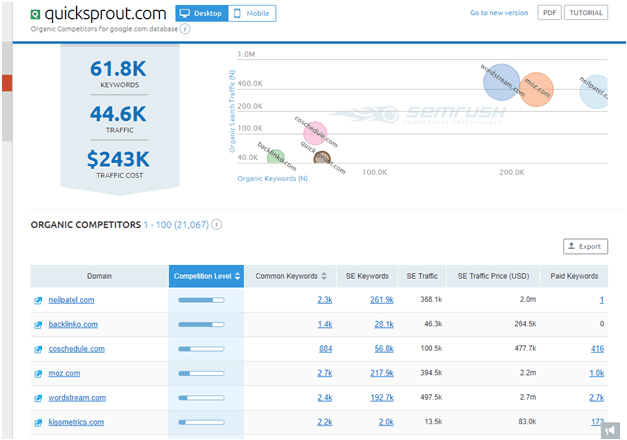
Task: Click the SE Keywords column header
Action: [367, 276]
